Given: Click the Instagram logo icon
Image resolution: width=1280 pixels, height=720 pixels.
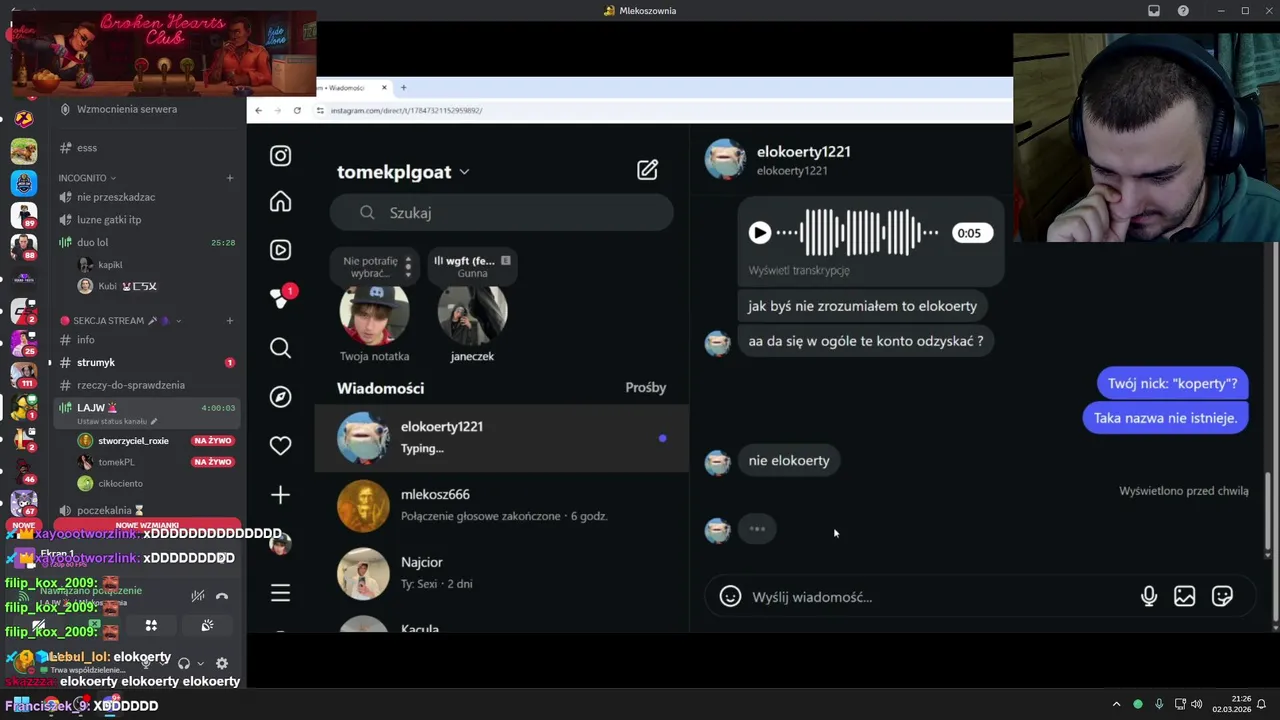Looking at the screenshot, I should [281, 156].
